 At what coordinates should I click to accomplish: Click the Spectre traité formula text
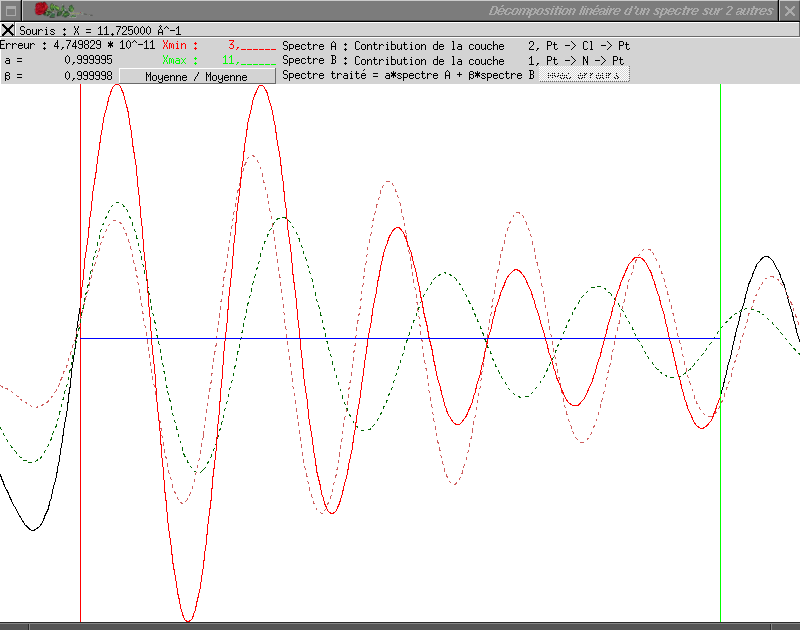(408, 75)
